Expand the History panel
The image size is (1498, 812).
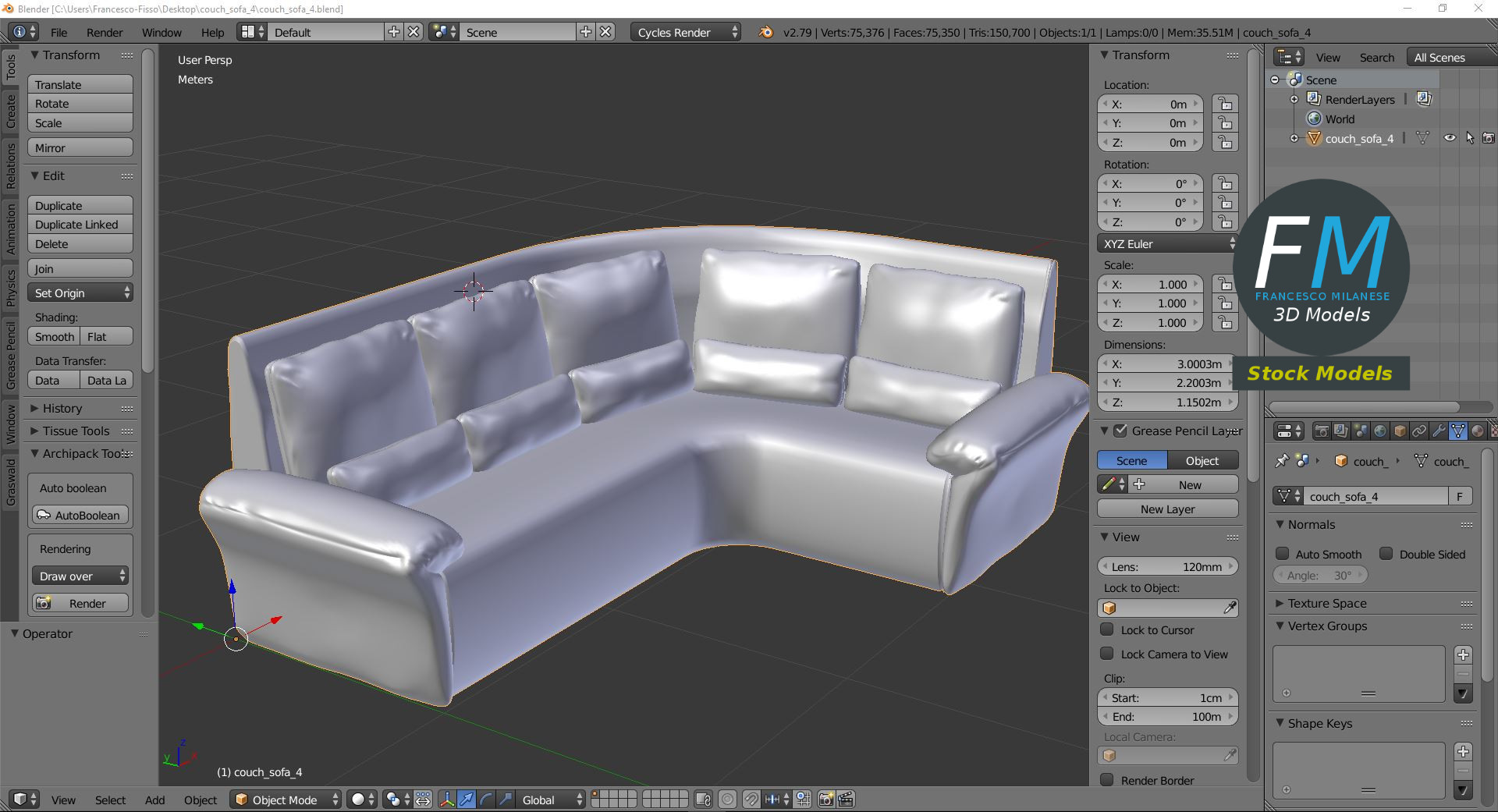[x=62, y=408]
